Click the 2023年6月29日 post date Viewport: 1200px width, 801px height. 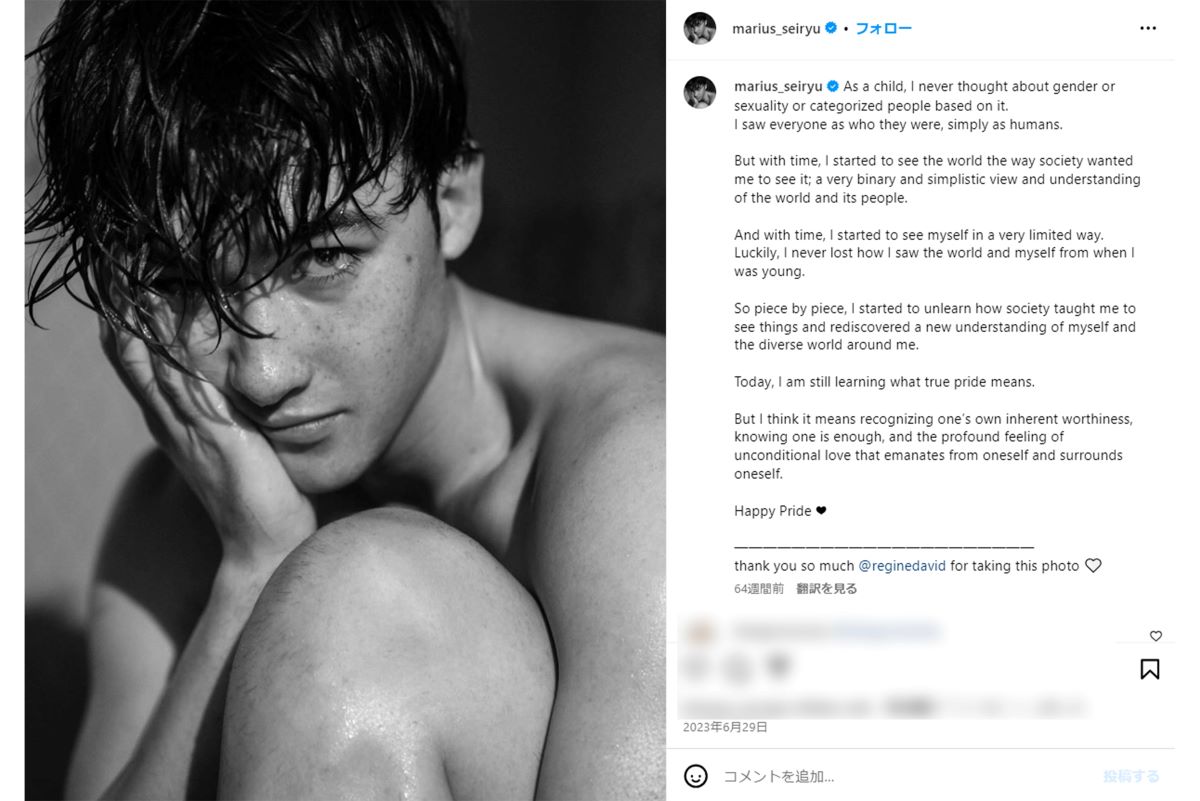click(725, 727)
